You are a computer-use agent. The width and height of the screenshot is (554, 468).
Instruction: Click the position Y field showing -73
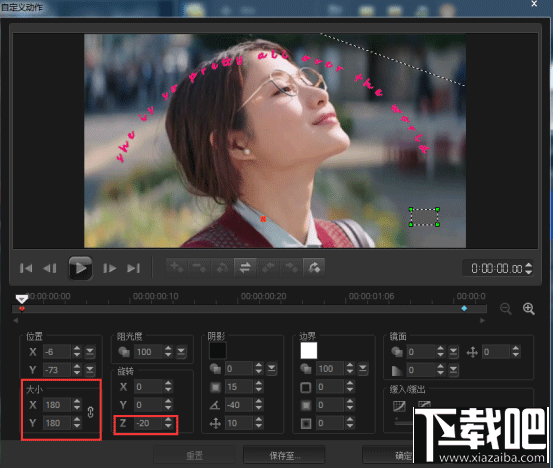click(x=57, y=370)
